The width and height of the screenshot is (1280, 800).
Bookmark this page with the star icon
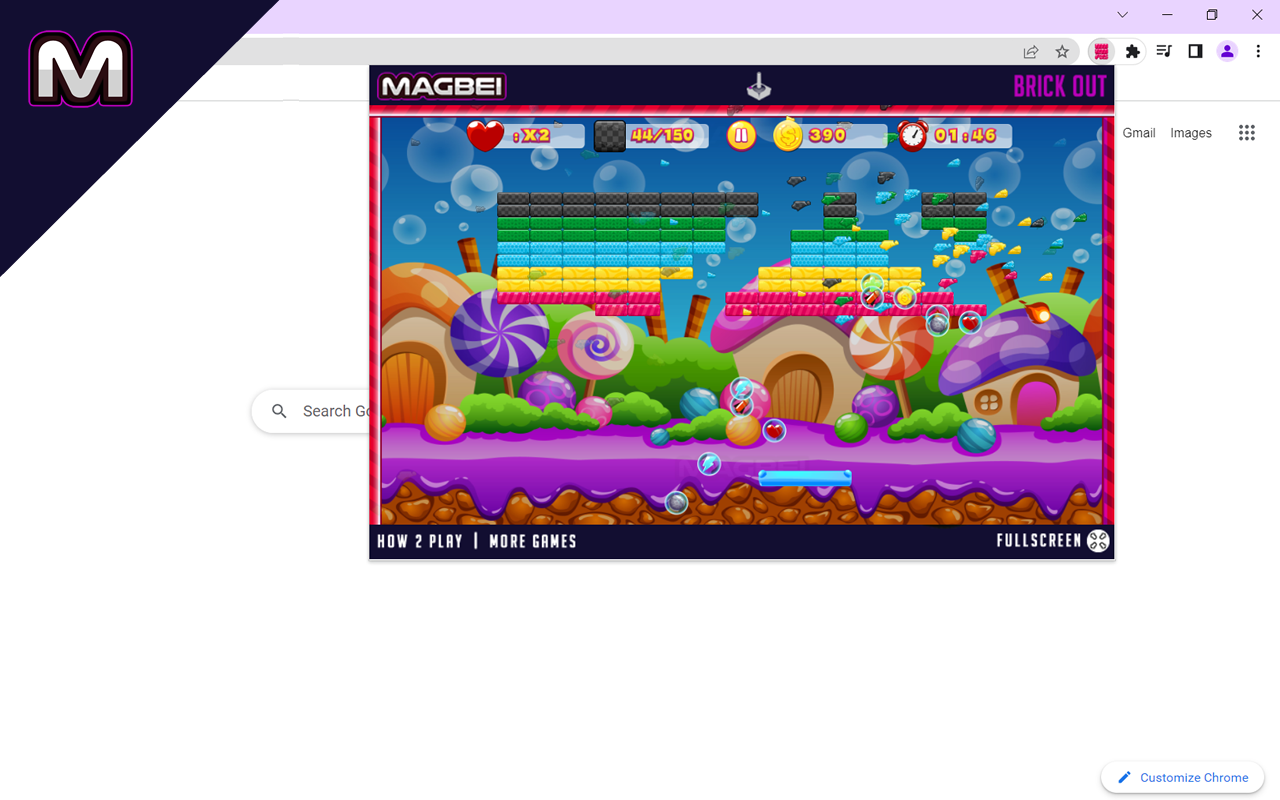(x=1062, y=52)
